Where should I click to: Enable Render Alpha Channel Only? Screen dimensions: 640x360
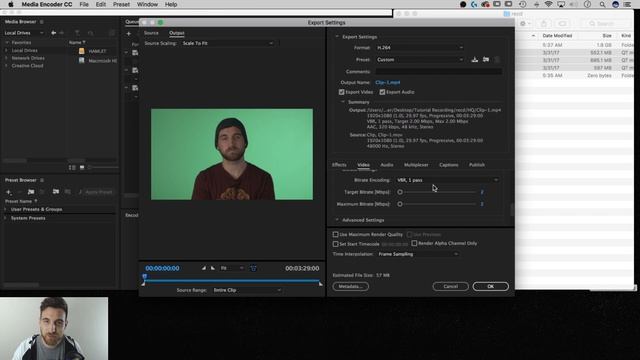414,243
